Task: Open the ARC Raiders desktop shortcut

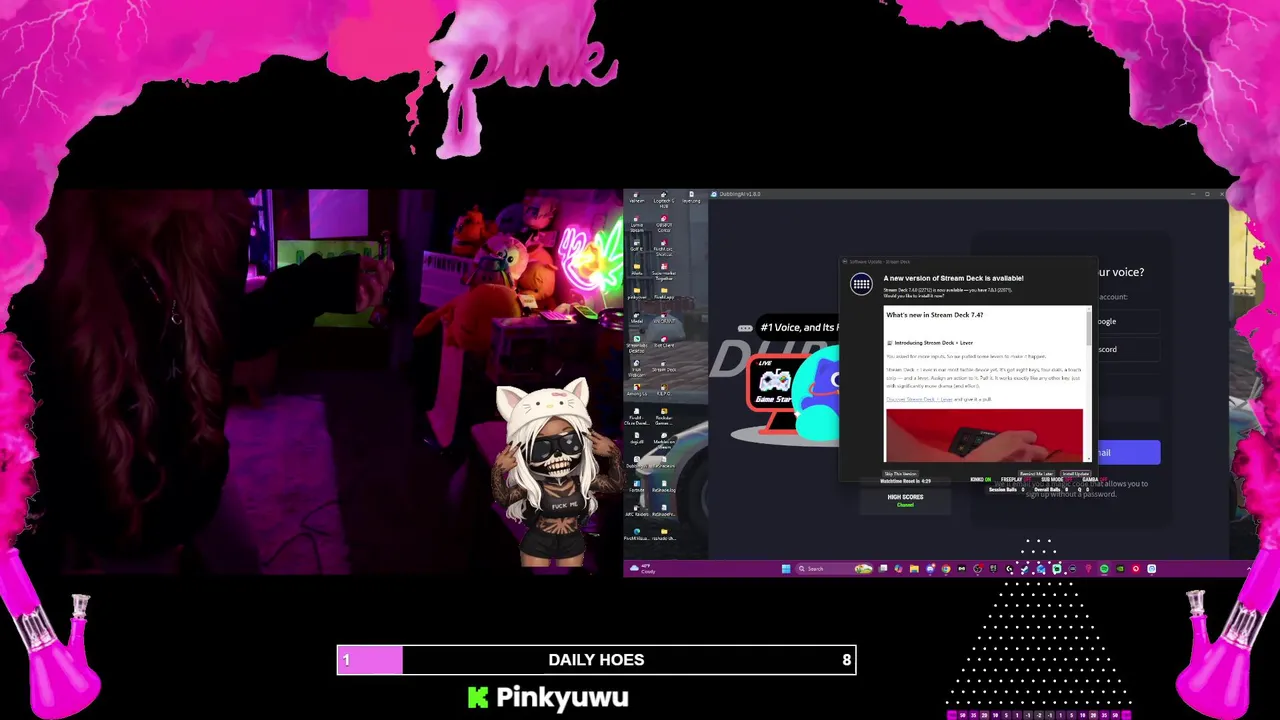Action: click(636, 510)
